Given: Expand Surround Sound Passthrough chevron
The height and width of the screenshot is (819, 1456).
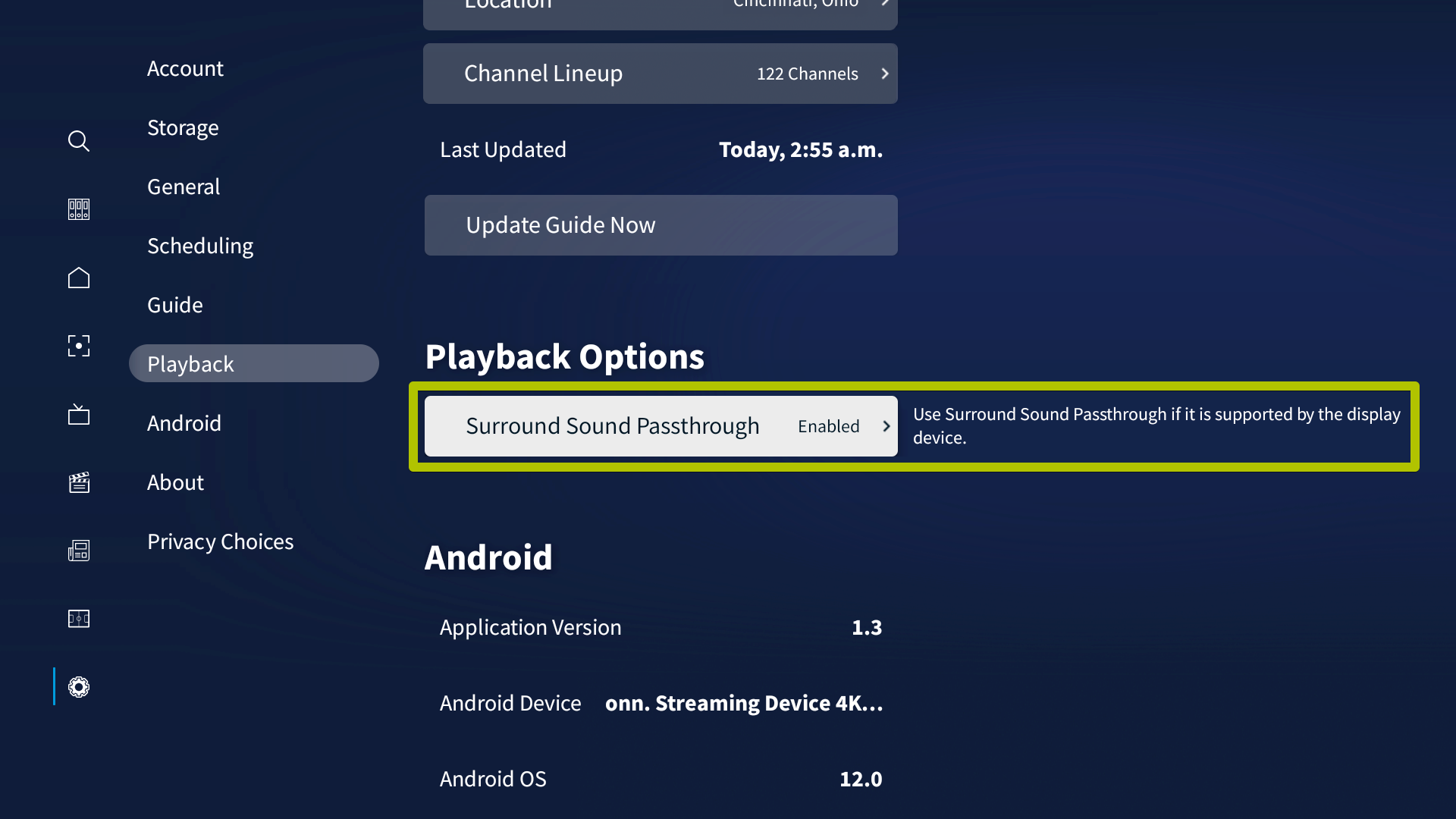Looking at the screenshot, I should tap(886, 426).
